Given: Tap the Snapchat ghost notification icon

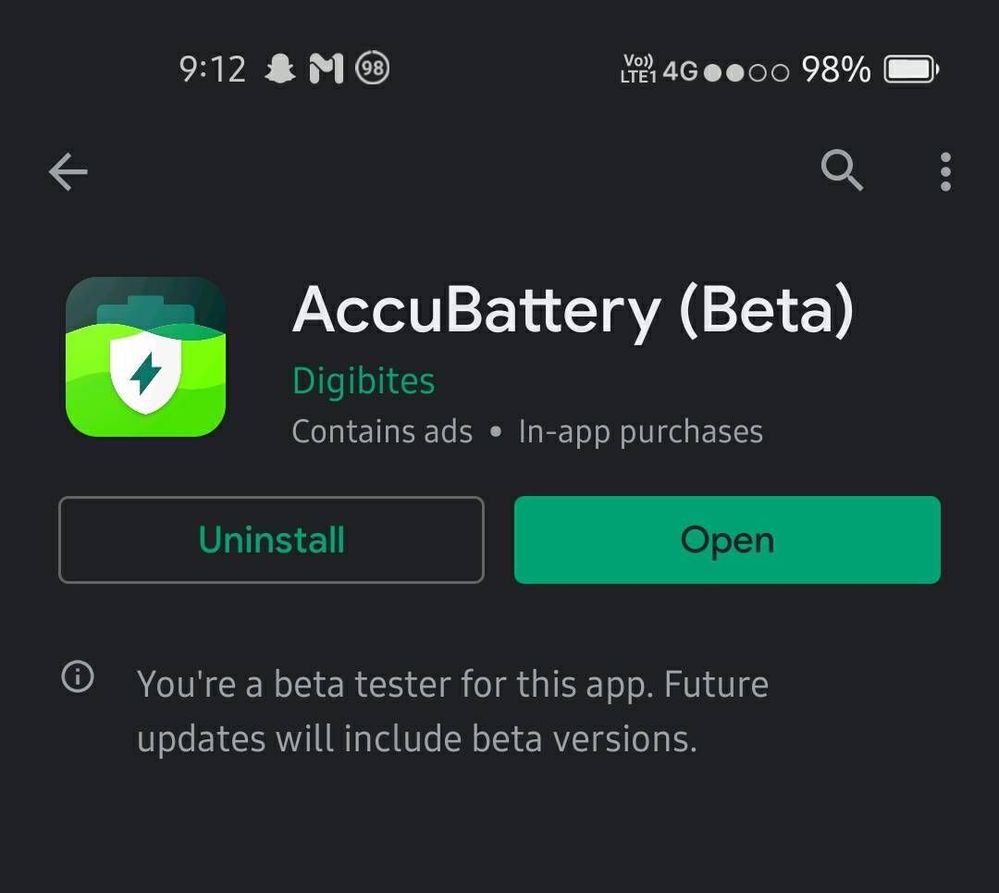Looking at the screenshot, I should (280, 68).
